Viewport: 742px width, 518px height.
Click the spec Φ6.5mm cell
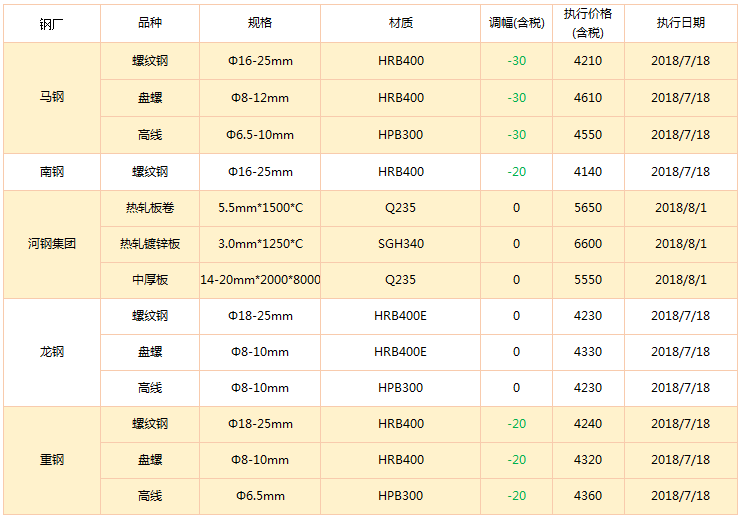(260, 496)
